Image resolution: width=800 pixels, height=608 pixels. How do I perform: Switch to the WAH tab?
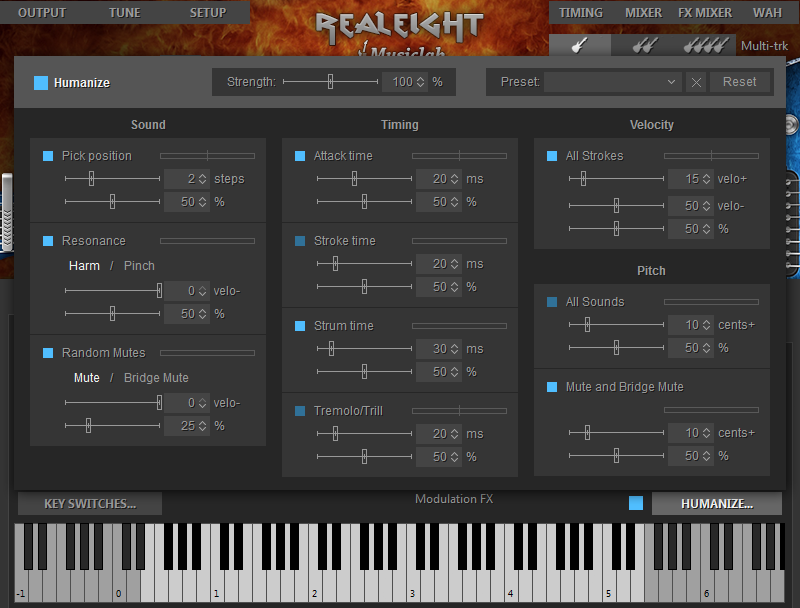767,13
